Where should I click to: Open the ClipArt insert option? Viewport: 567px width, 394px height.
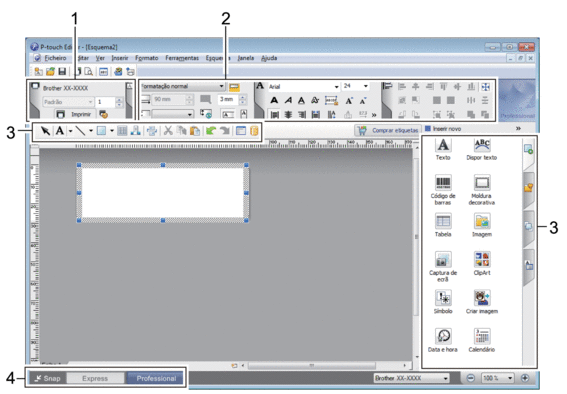click(482, 264)
